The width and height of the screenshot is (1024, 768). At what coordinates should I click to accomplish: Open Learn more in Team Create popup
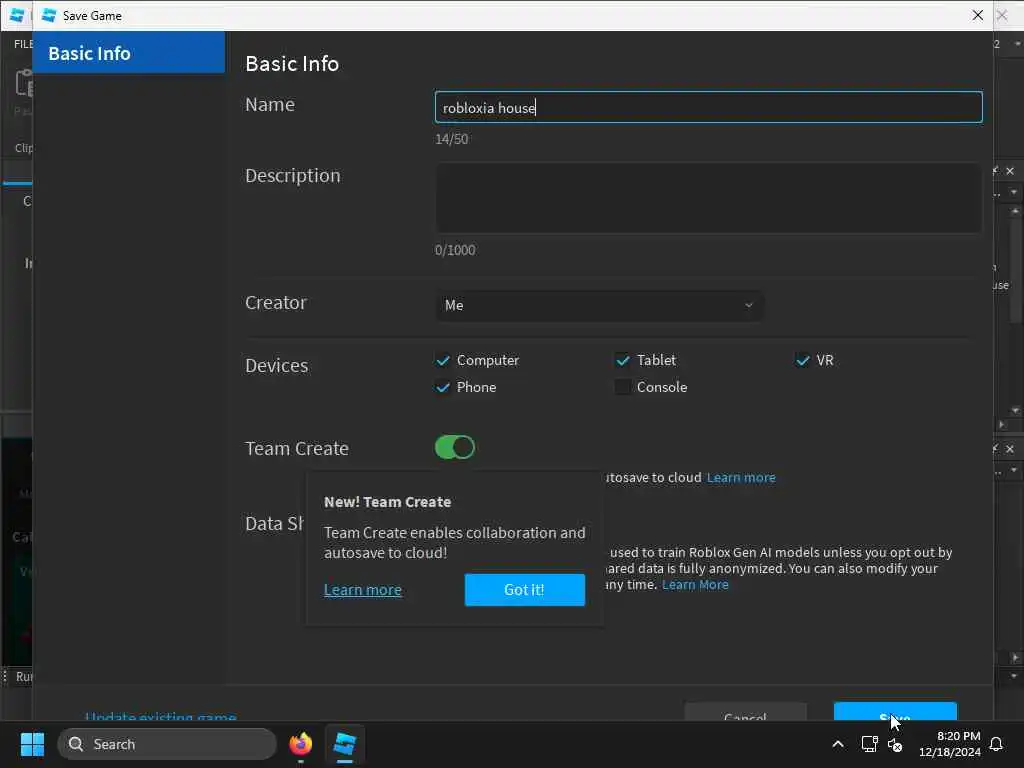pyautogui.click(x=362, y=590)
